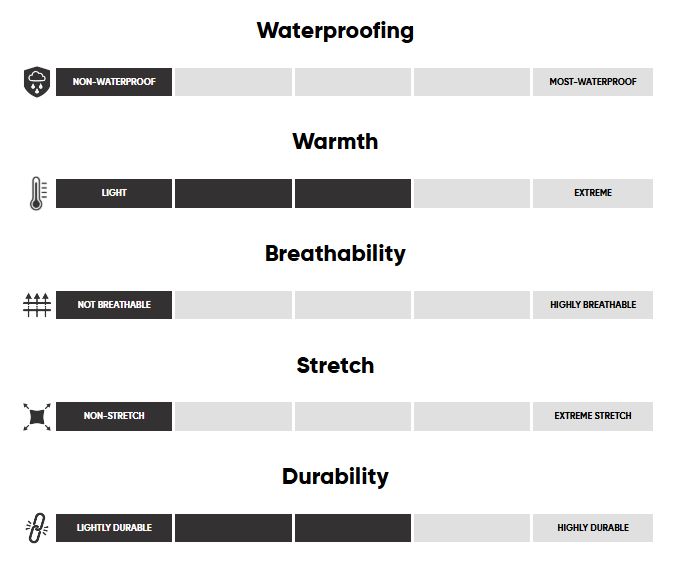Click the Warmth heading
685x572 pixels.
[335, 142]
